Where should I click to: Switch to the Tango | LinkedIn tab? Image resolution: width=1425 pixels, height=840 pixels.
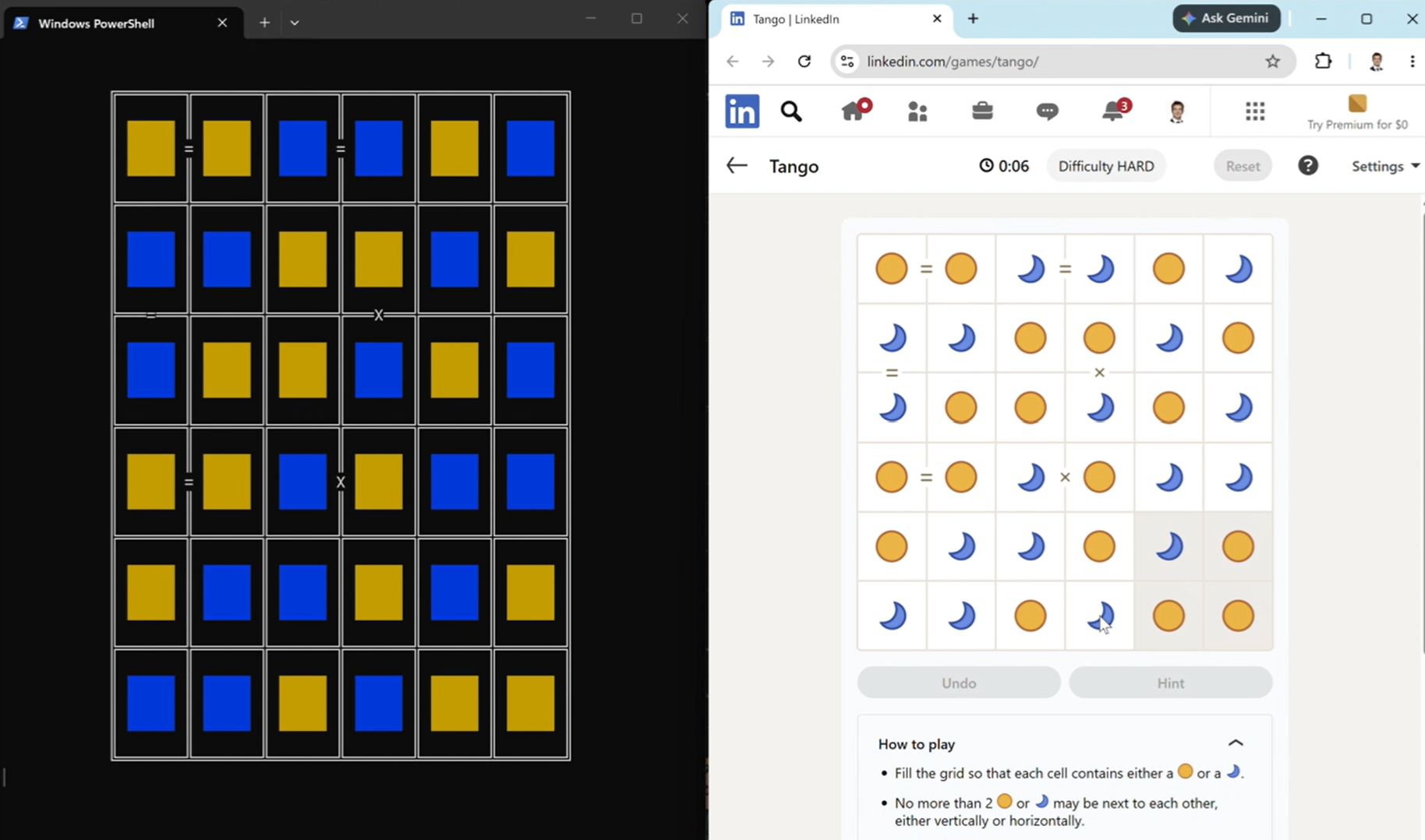coord(836,19)
